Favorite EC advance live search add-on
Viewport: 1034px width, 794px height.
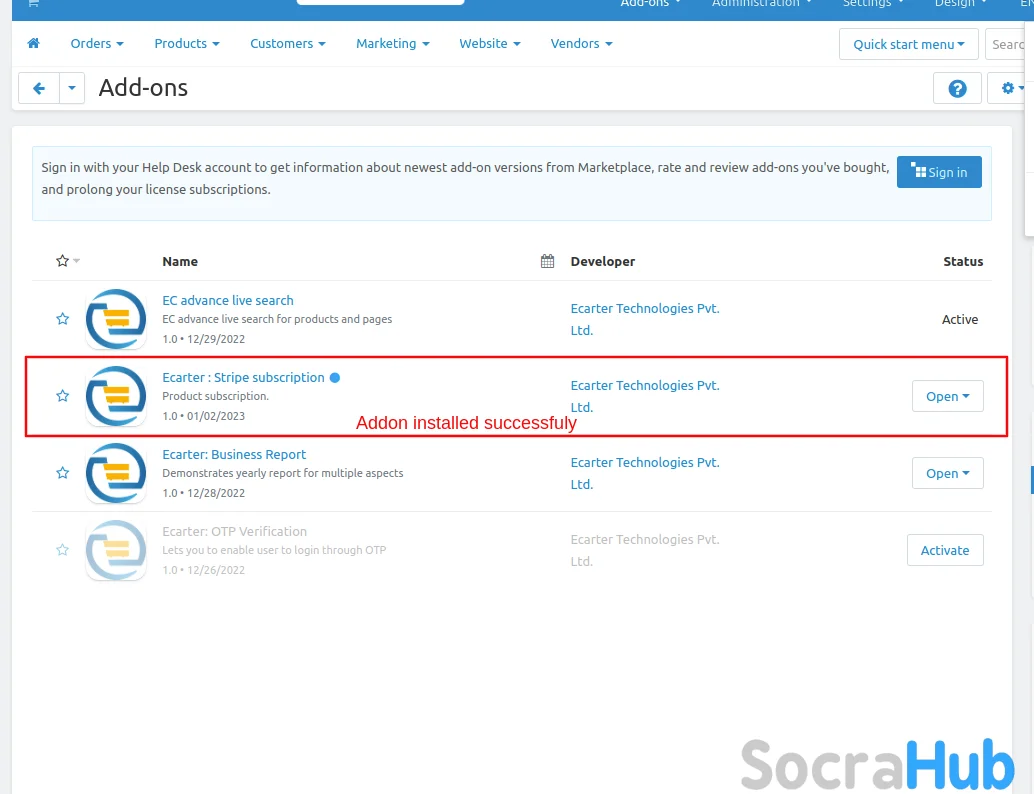[x=63, y=319]
